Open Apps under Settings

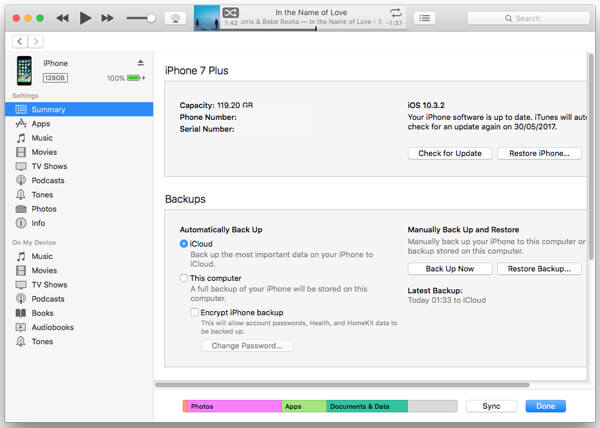79,124
